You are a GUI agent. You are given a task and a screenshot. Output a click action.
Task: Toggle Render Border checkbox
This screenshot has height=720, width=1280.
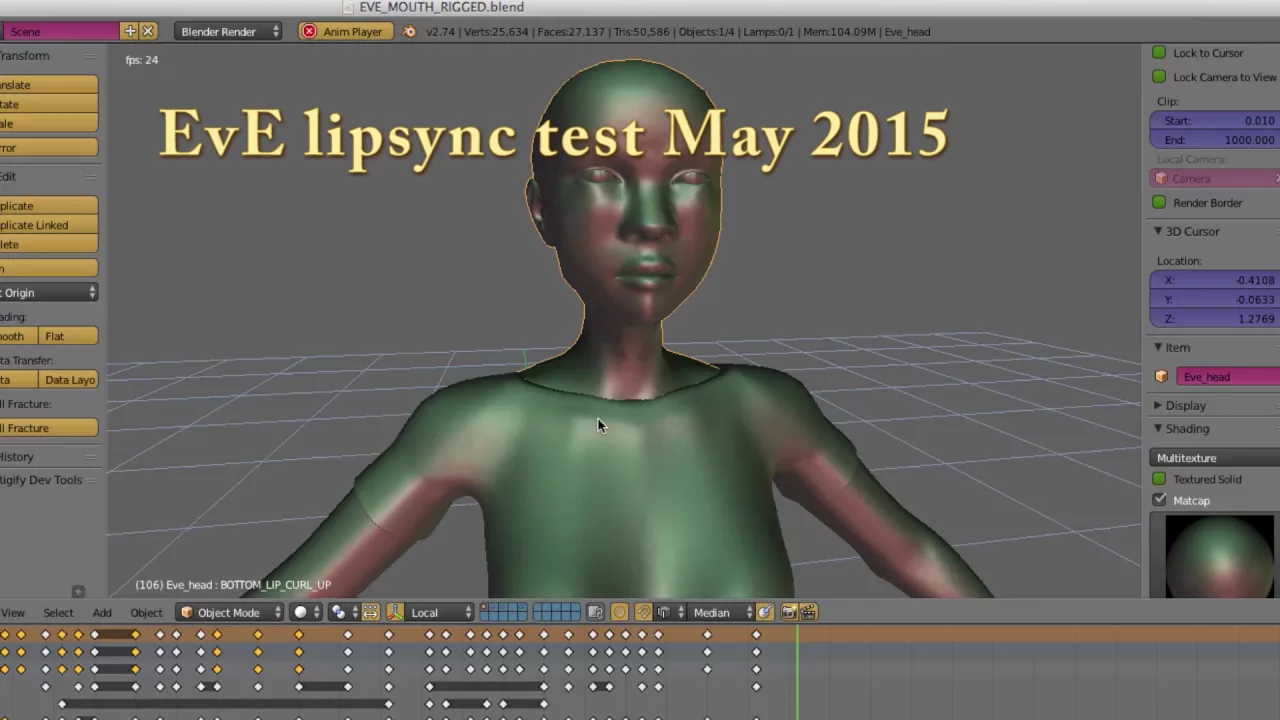pos(1159,202)
